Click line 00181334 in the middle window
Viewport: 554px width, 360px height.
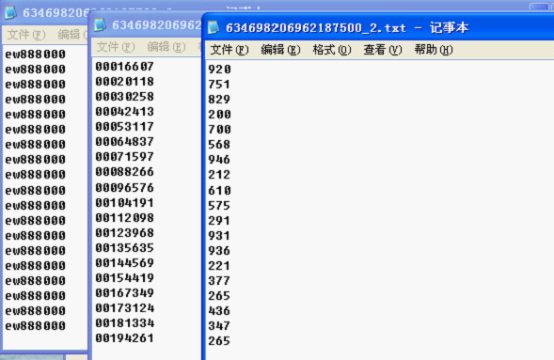click(125, 323)
